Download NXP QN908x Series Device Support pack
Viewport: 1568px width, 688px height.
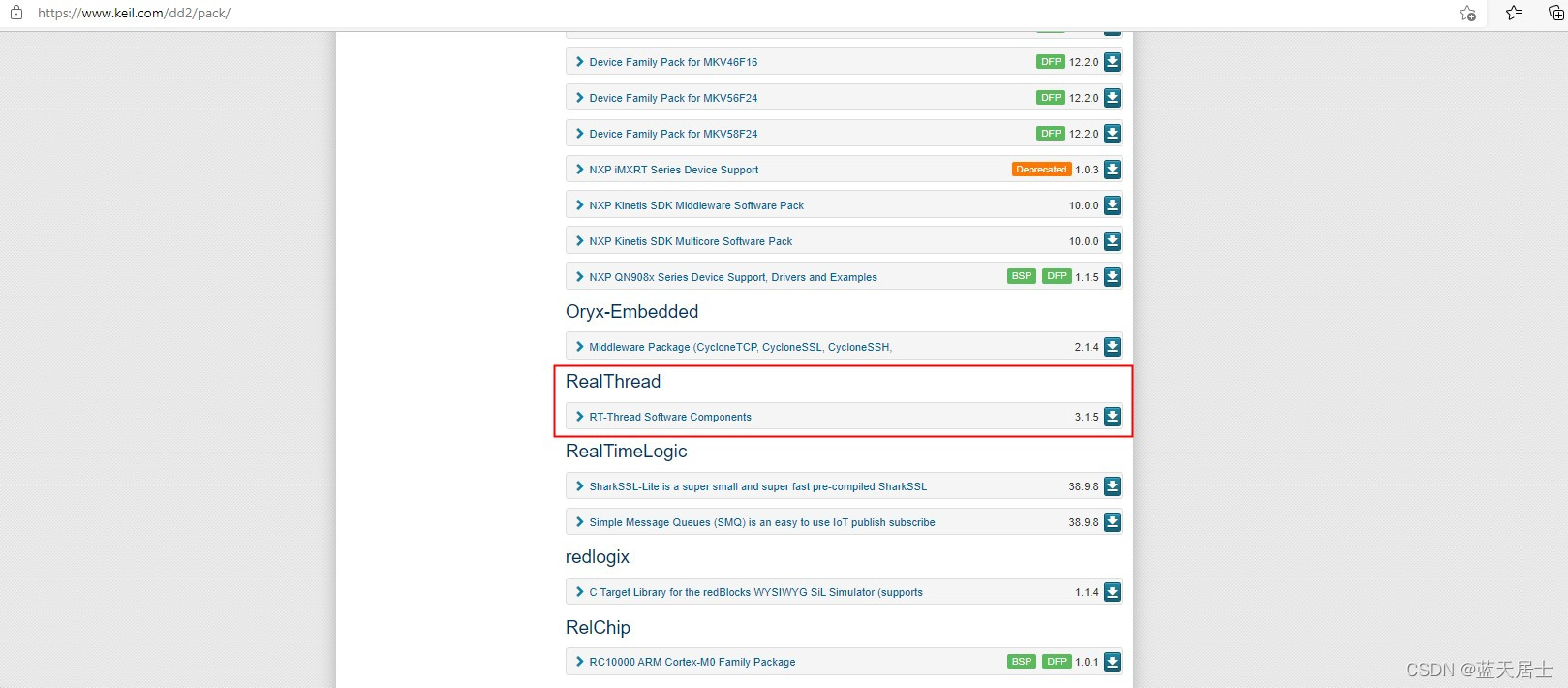click(x=1112, y=277)
